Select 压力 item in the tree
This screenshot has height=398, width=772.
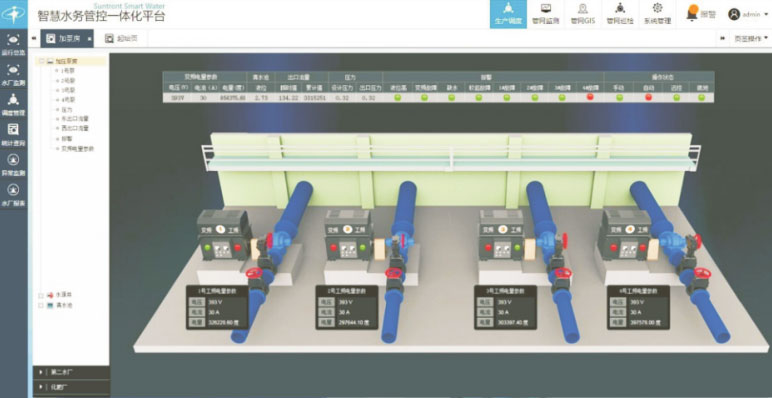[67, 109]
